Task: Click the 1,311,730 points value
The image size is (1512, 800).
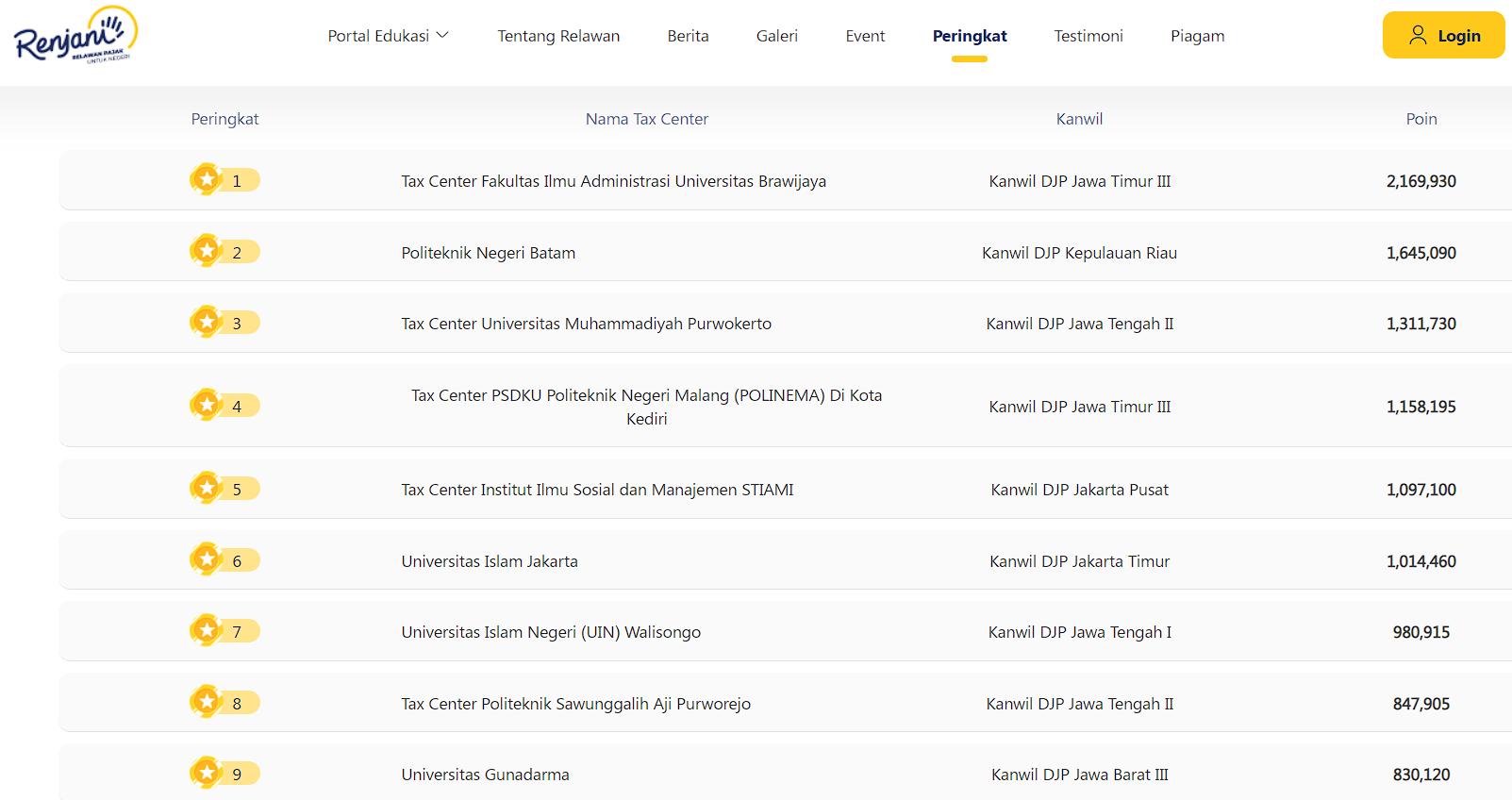Action: pos(1421,324)
